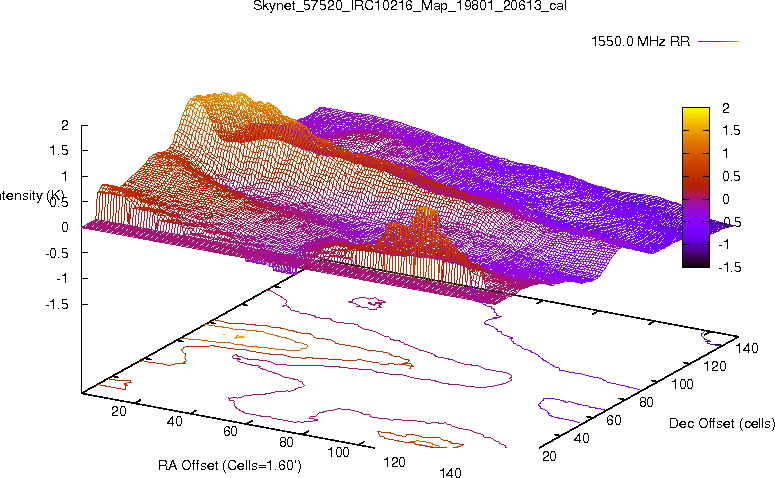This screenshot has width=775, height=478.
Task: Click the legend label 1550.0 MHz RR
Action: (x=640, y=42)
